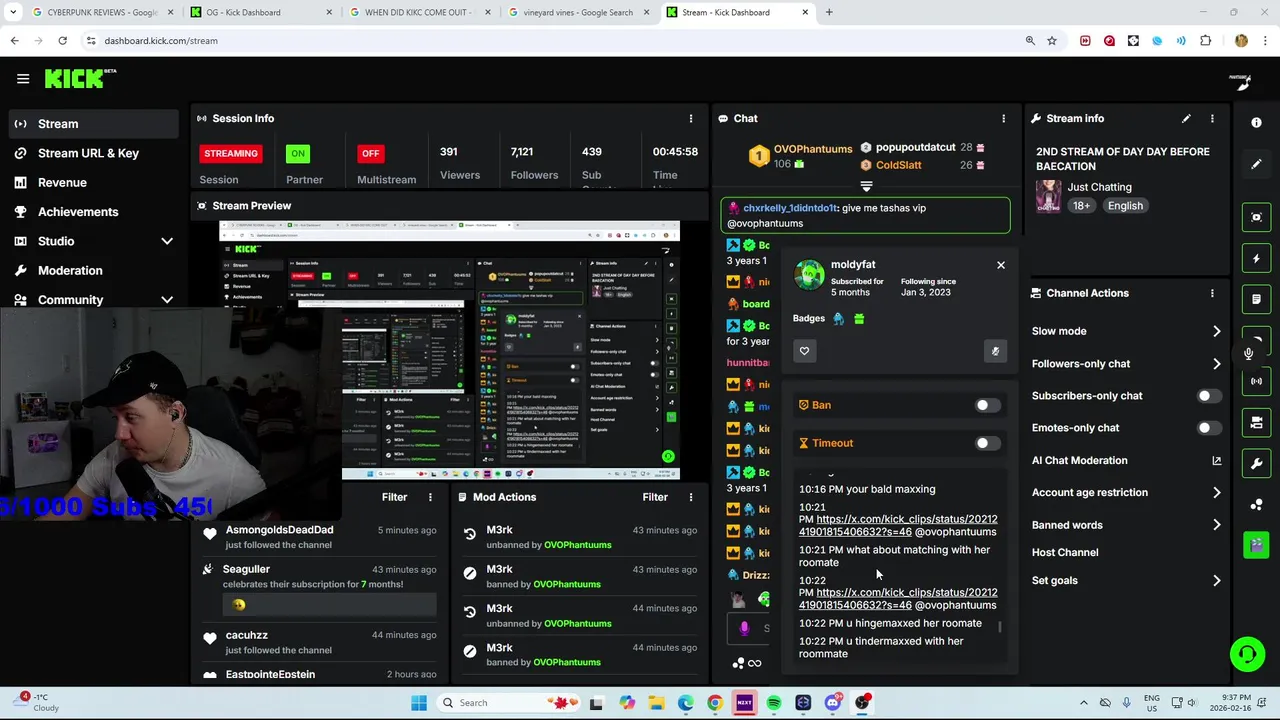Click the broadcast signal icon in right rail
Screen dimensions: 1280x720
[x=1257, y=381]
